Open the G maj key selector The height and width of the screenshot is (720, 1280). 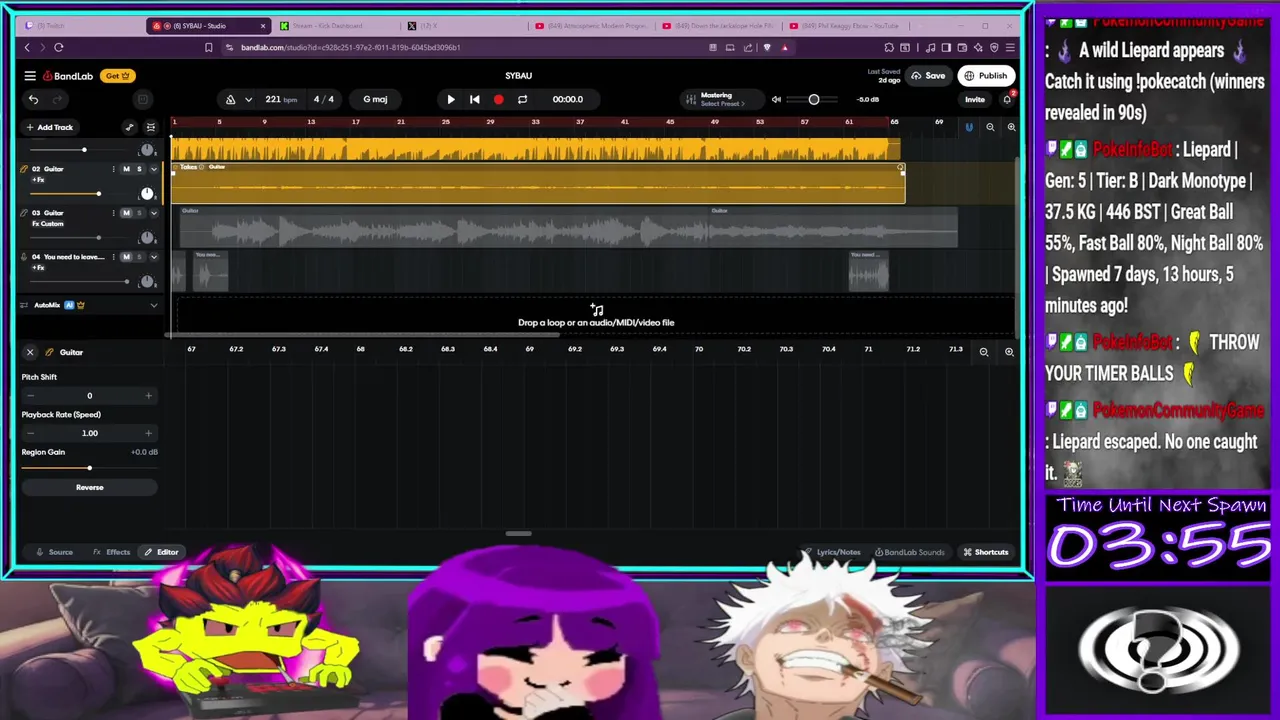click(x=375, y=99)
